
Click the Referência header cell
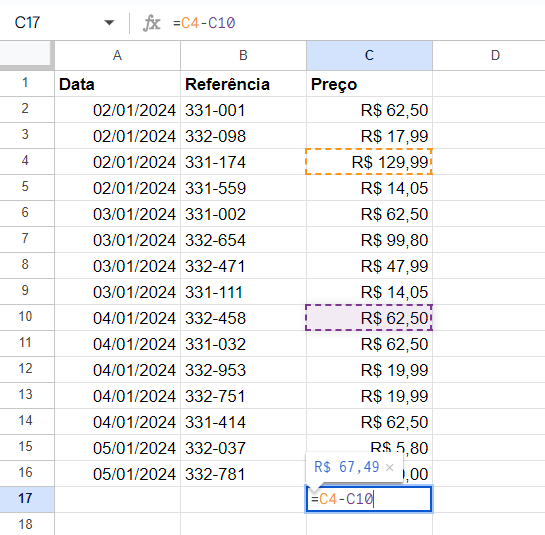click(x=243, y=84)
